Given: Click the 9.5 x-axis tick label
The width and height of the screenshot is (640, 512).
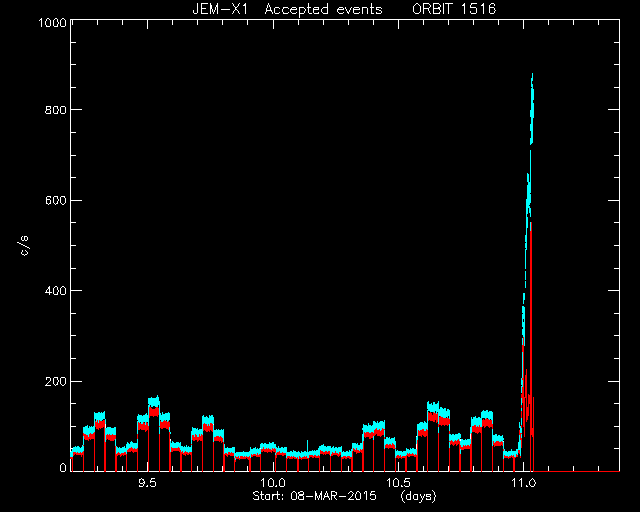Looking at the screenshot, I should (147, 483).
